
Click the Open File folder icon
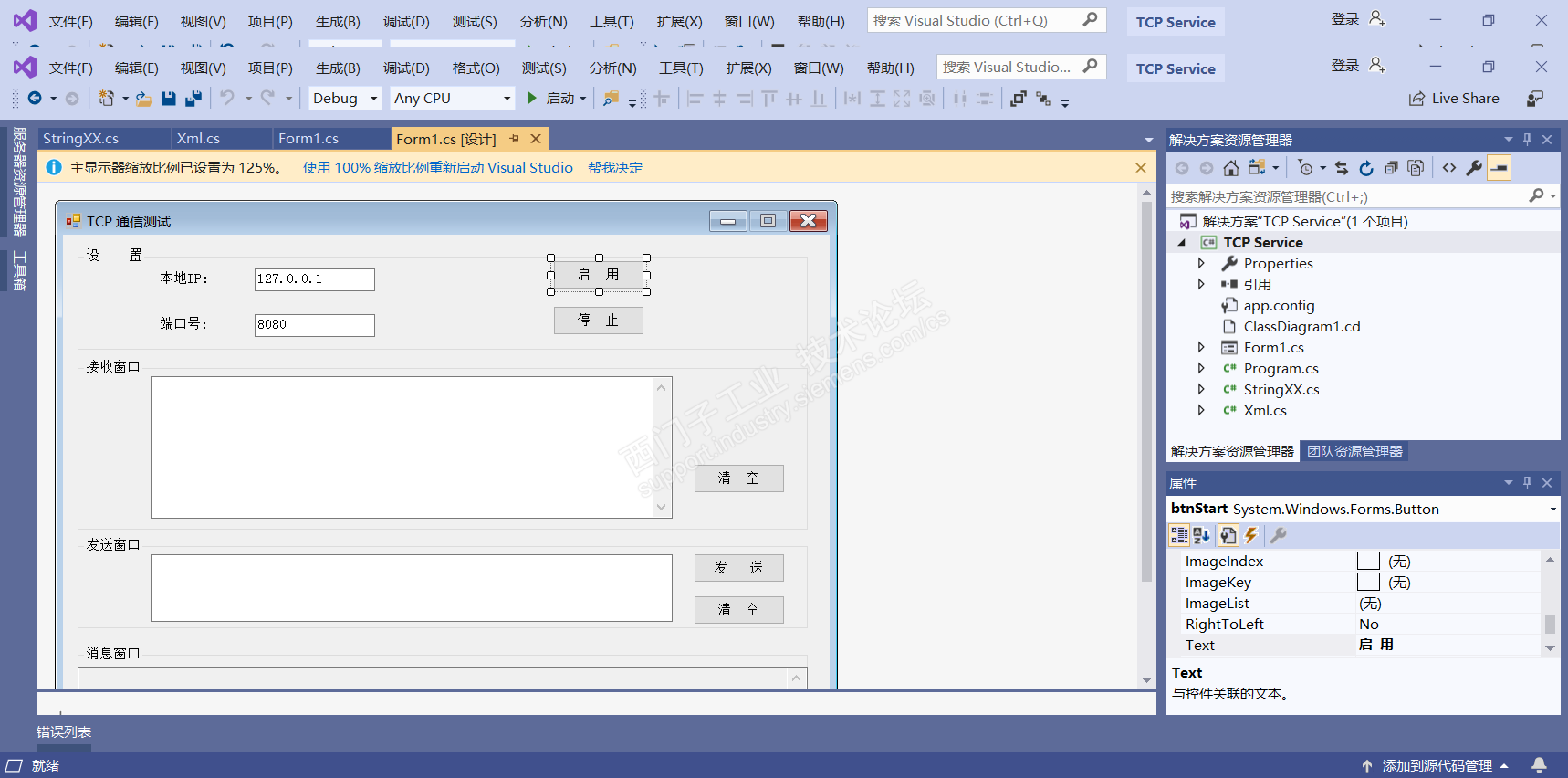click(x=143, y=98)
